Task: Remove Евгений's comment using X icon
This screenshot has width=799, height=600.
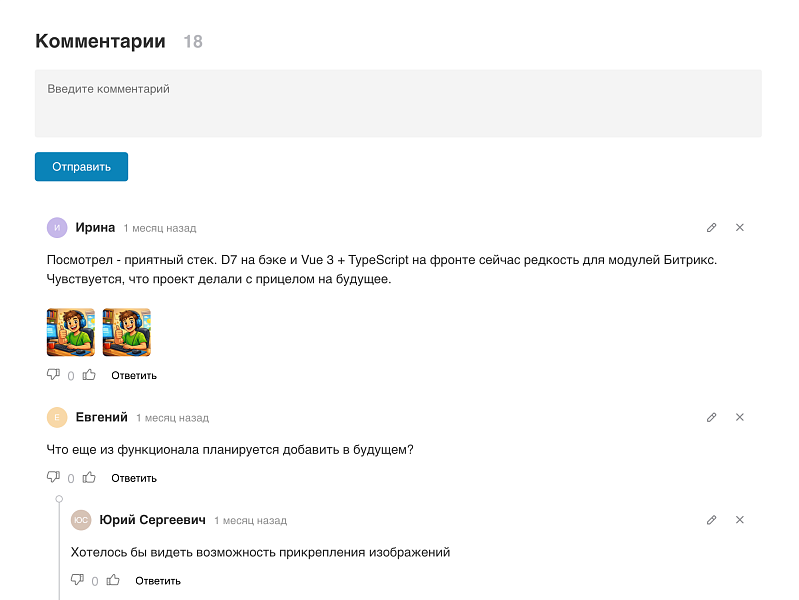Action: [x=740, y=417]
